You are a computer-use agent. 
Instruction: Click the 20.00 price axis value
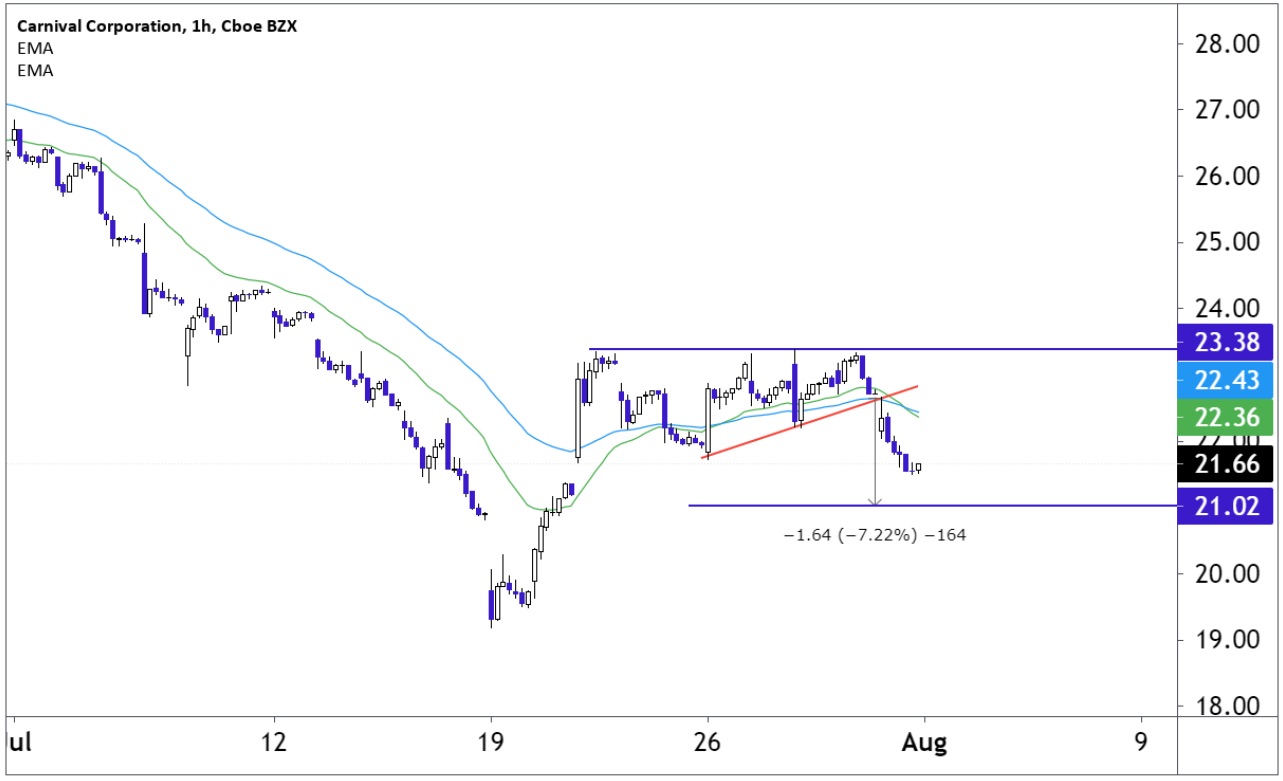(1225, 573)
